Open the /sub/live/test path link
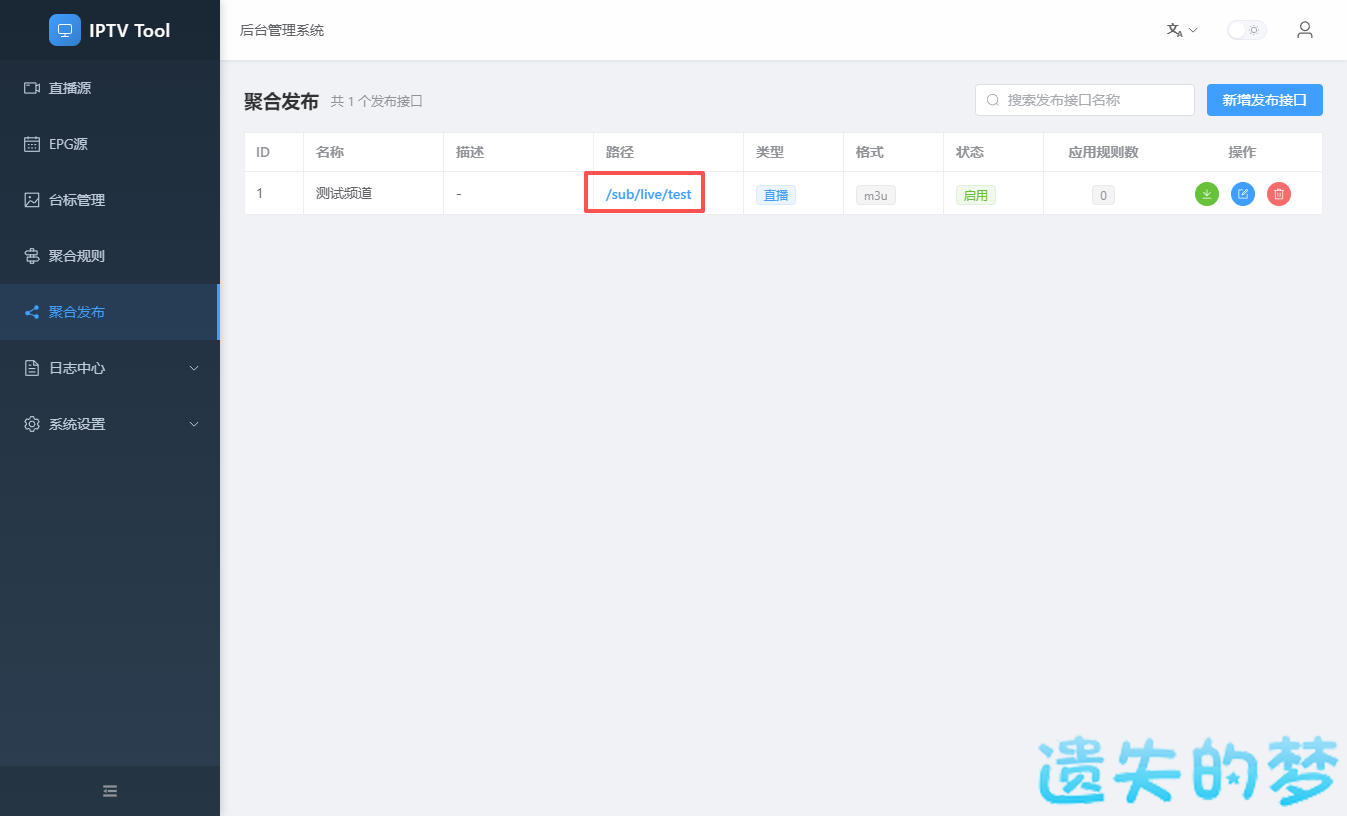This screenshot has width=1347, height=816. (x=648, y=194)
